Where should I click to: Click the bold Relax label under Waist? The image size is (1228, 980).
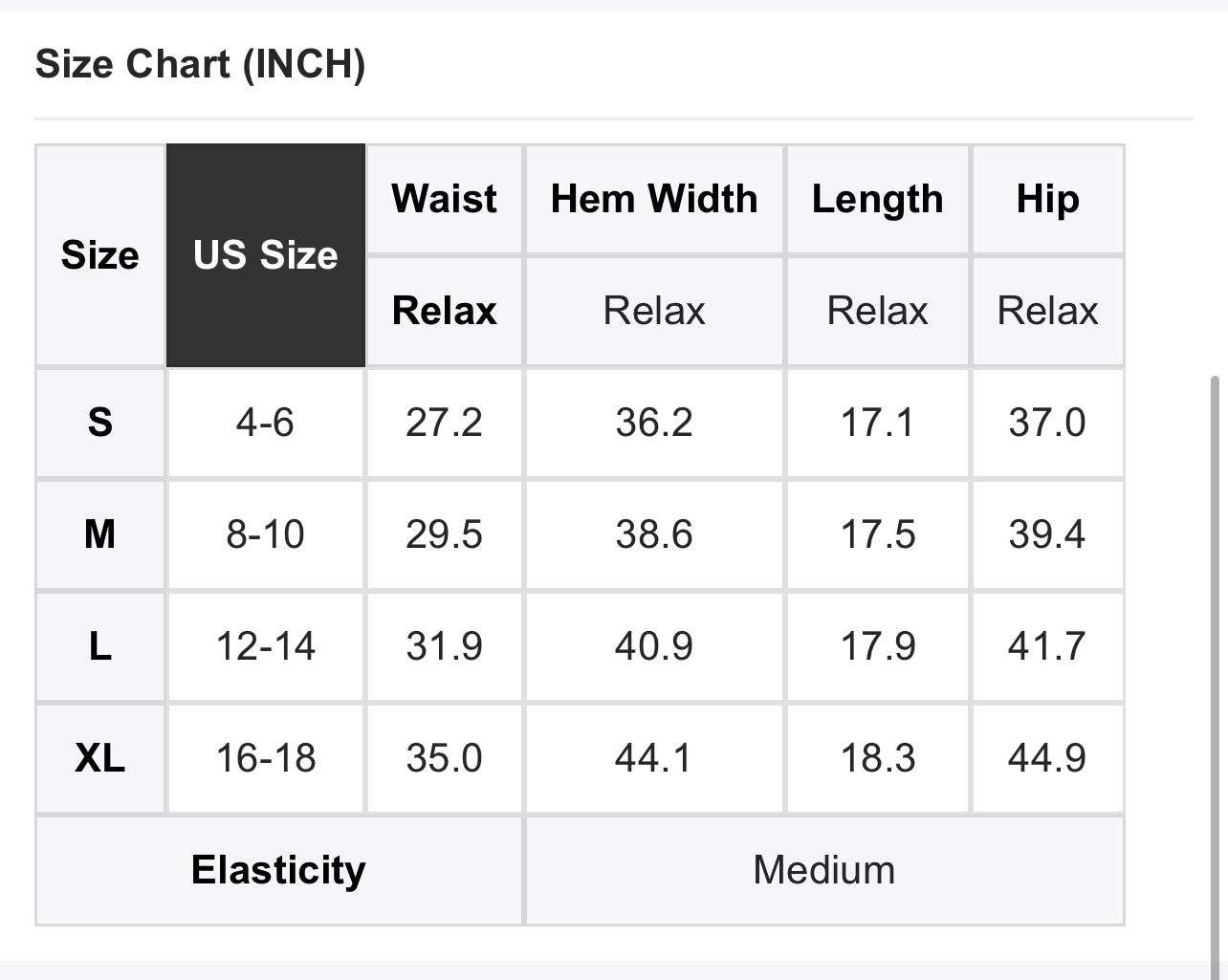(444, 311)
